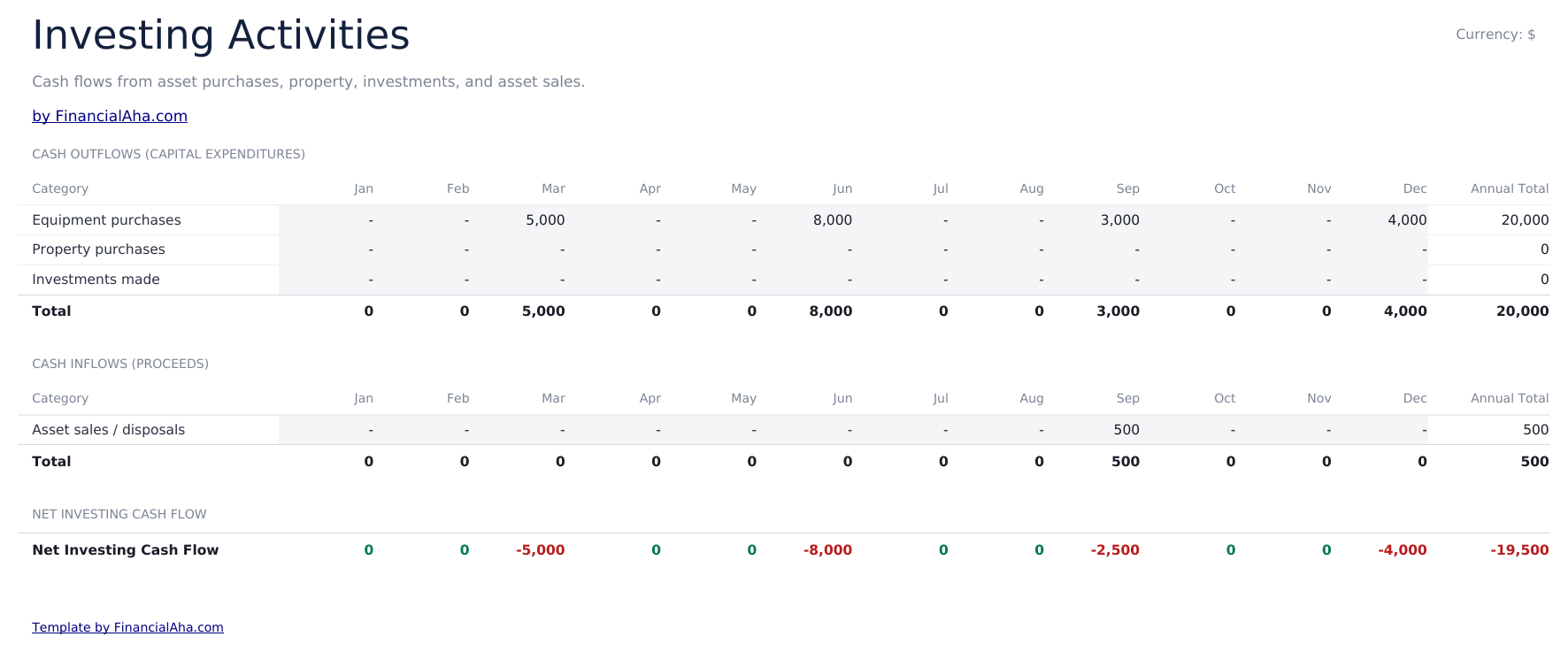This screenshot has width=1568, height=652.
Task: Click the outflows Total March value 5,000
Action: click(543, 311)
